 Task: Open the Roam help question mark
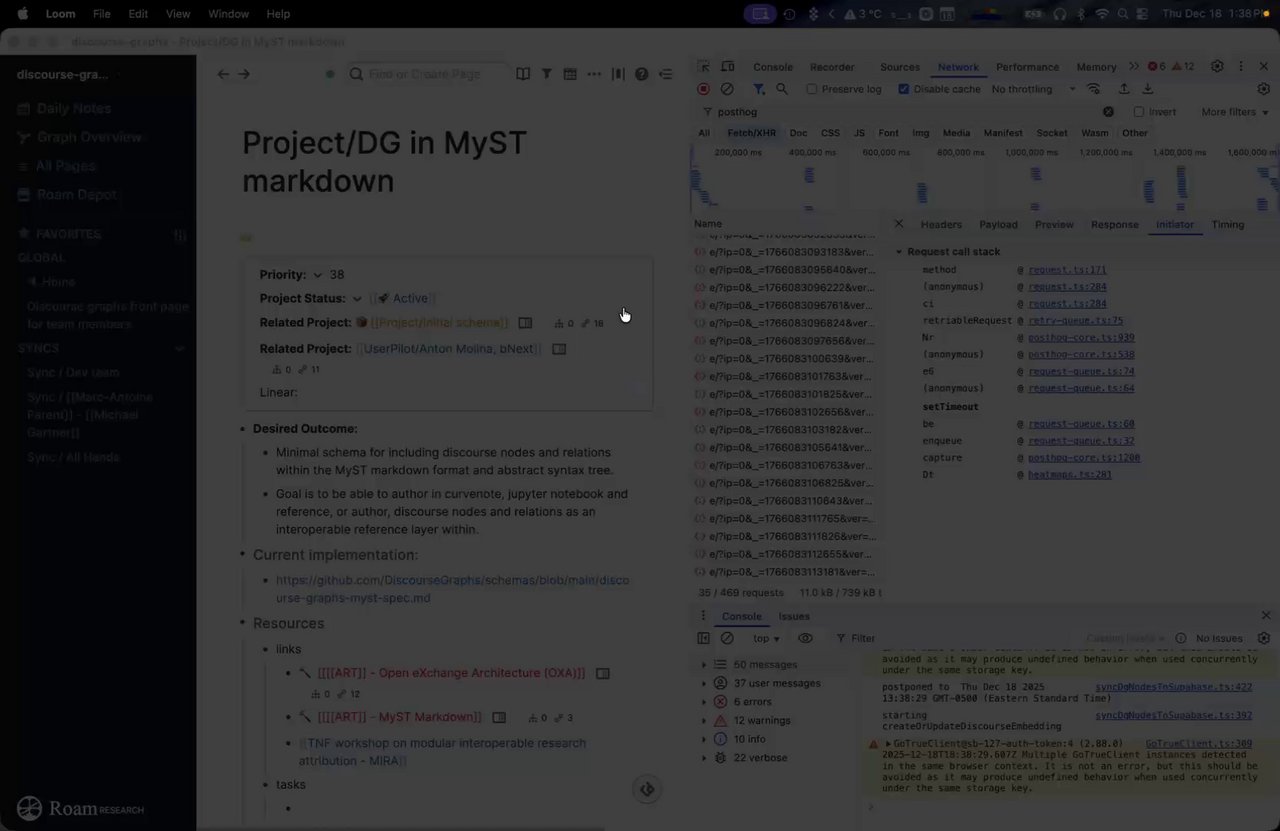tap(642, 74)
